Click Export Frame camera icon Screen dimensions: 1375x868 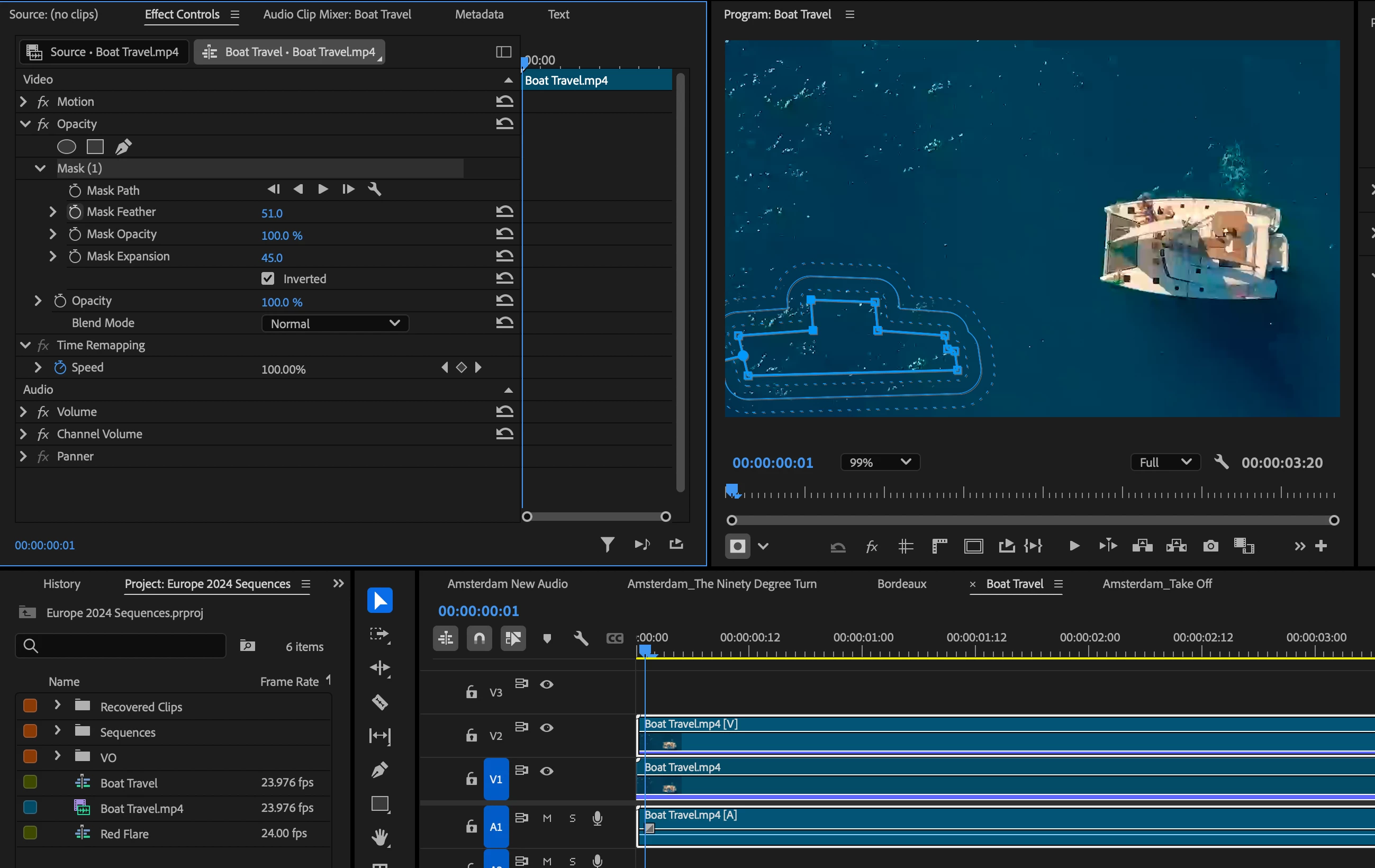pyautogui.click(x=1210, y=546)
